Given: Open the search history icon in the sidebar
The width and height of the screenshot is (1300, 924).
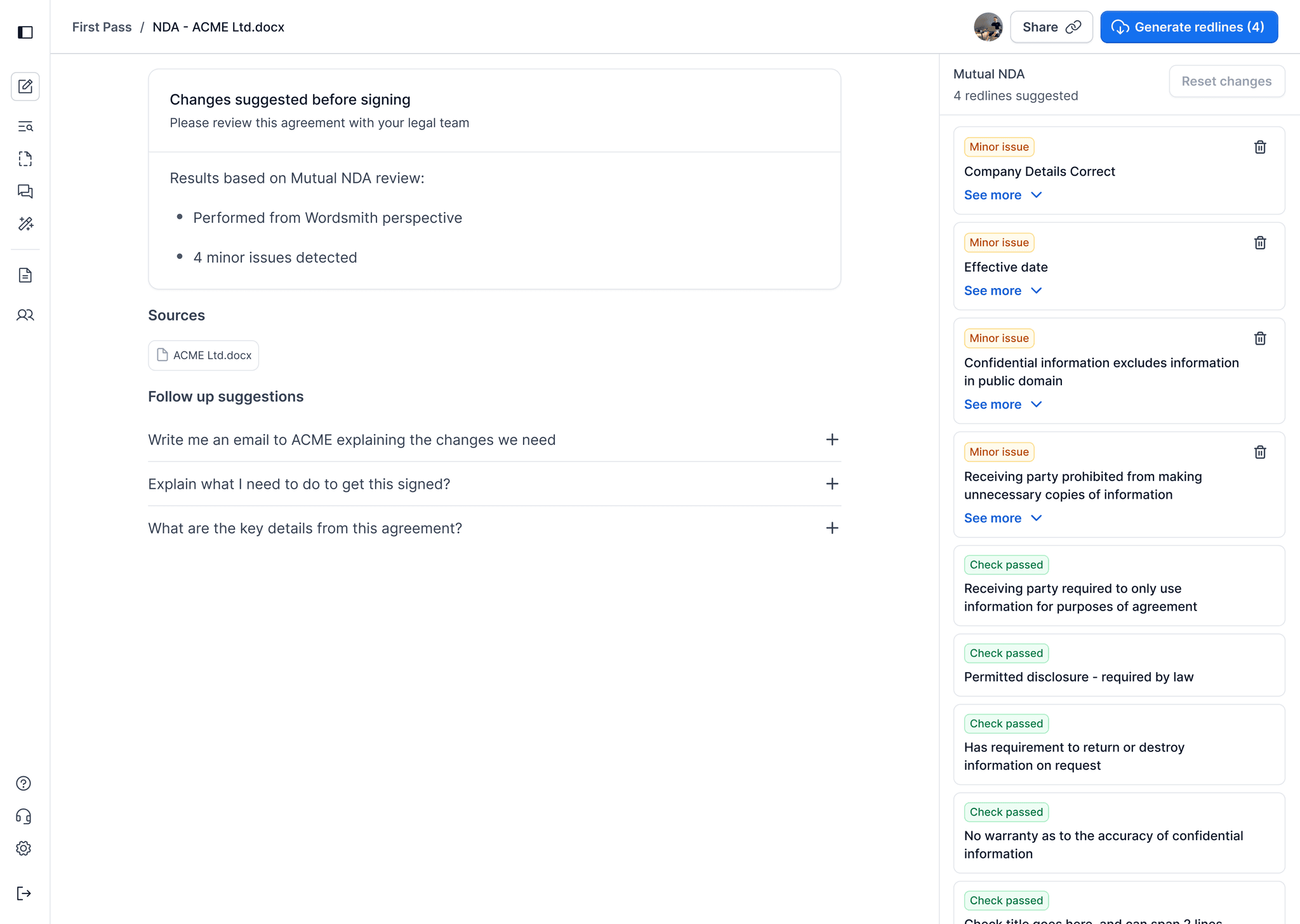Looking at the screenshot, I should point(25,126).
